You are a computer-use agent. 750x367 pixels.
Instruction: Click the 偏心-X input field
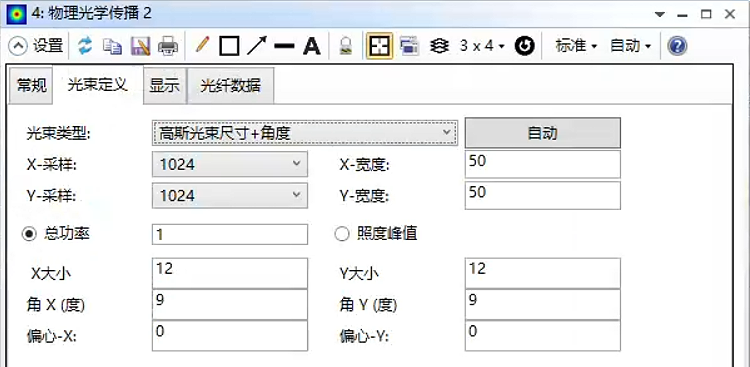click(x=230, y=335)
